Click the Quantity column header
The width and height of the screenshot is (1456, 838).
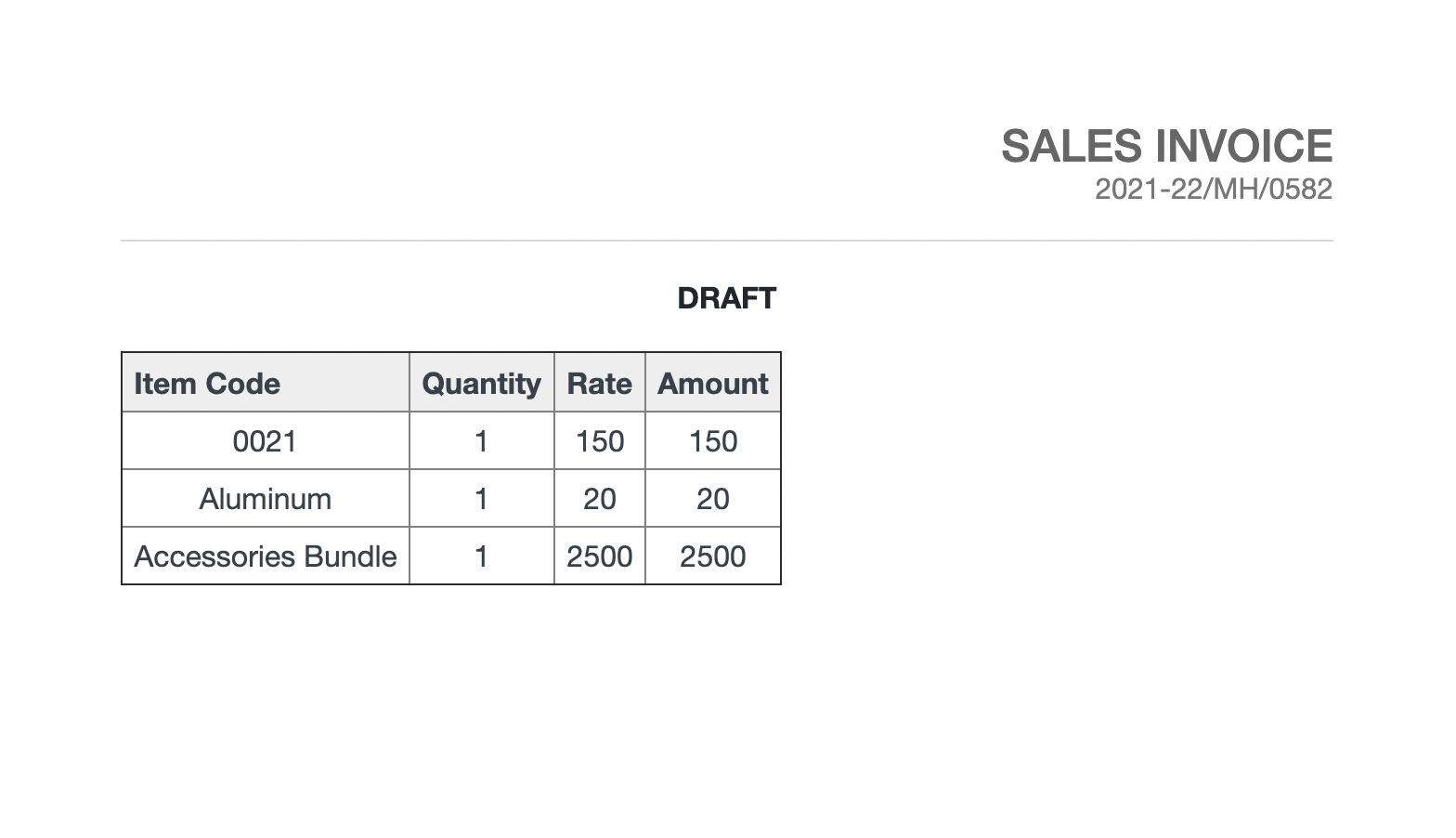[x=481, y=384]
